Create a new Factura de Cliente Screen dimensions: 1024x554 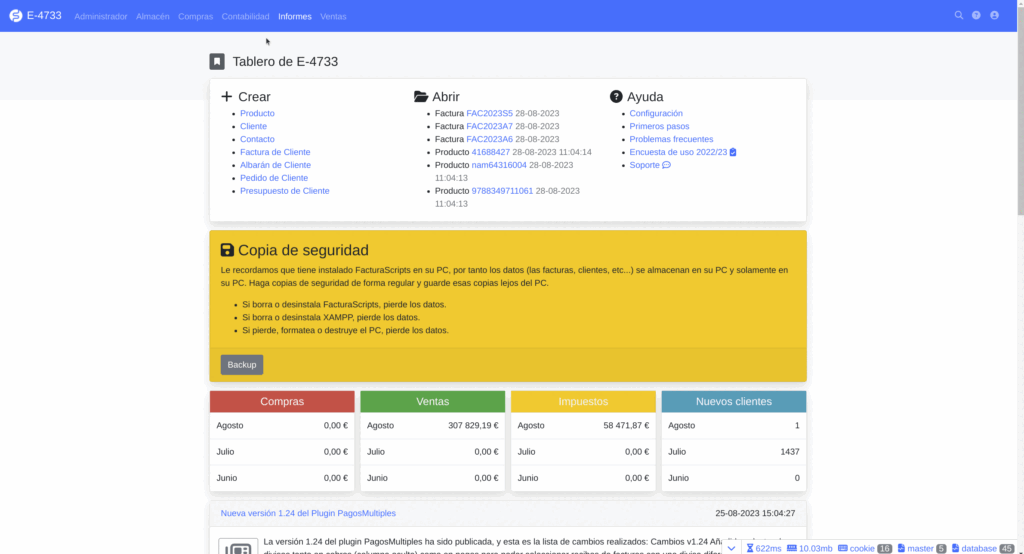click(x=275, y=152)
